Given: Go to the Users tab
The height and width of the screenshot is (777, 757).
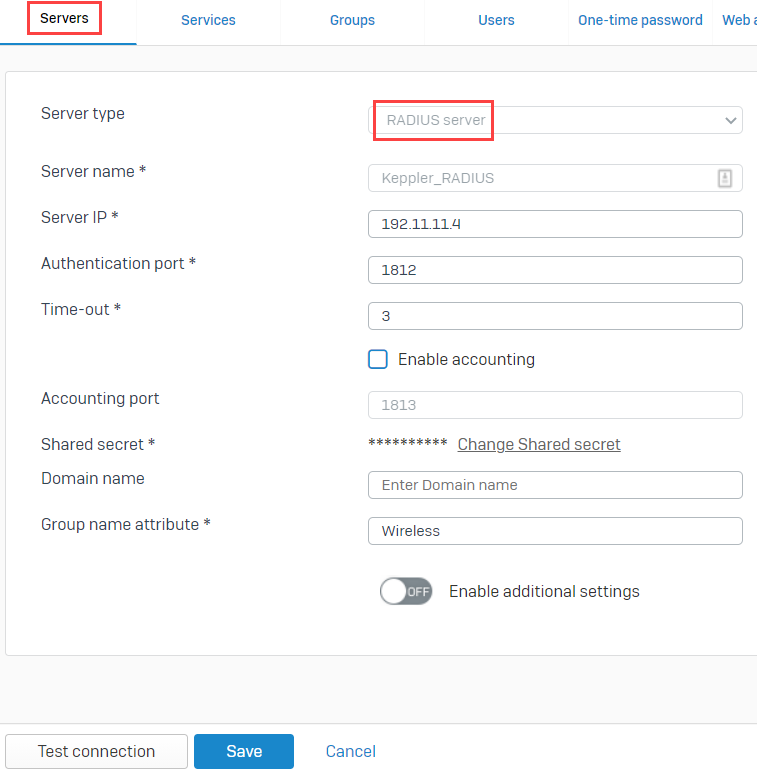Looking at the screenshot, I should click(496, 20).
